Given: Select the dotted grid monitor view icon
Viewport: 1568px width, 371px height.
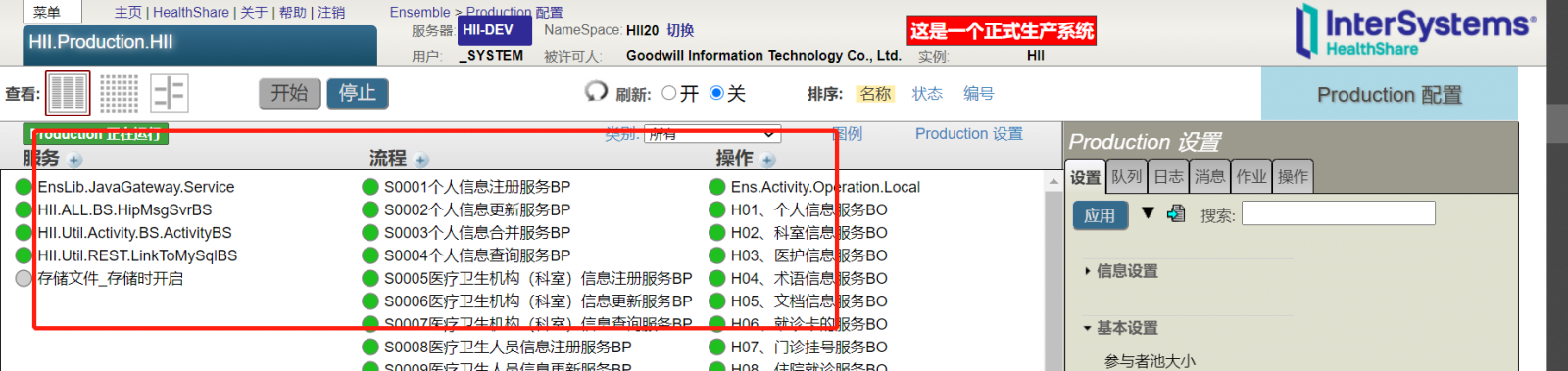Looking at the screenshot, I should (119, 93).
